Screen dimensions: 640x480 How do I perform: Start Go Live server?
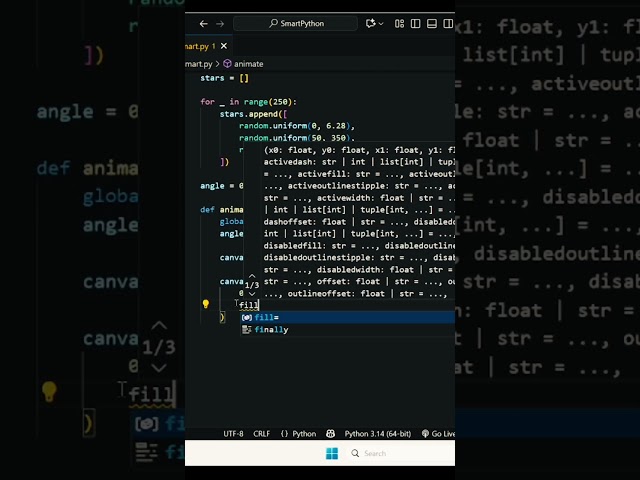438,433
